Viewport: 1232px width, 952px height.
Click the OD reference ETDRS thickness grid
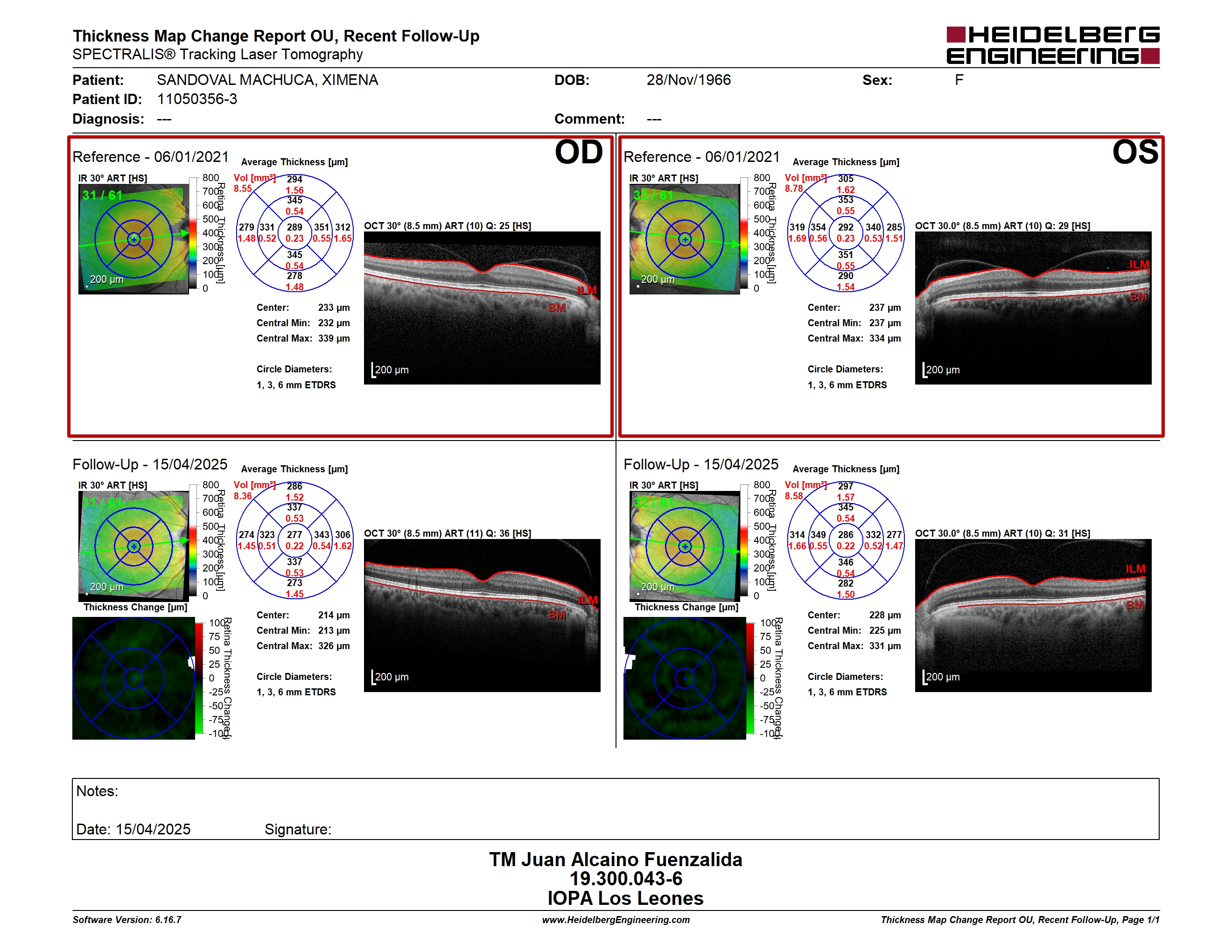[294, 233]
